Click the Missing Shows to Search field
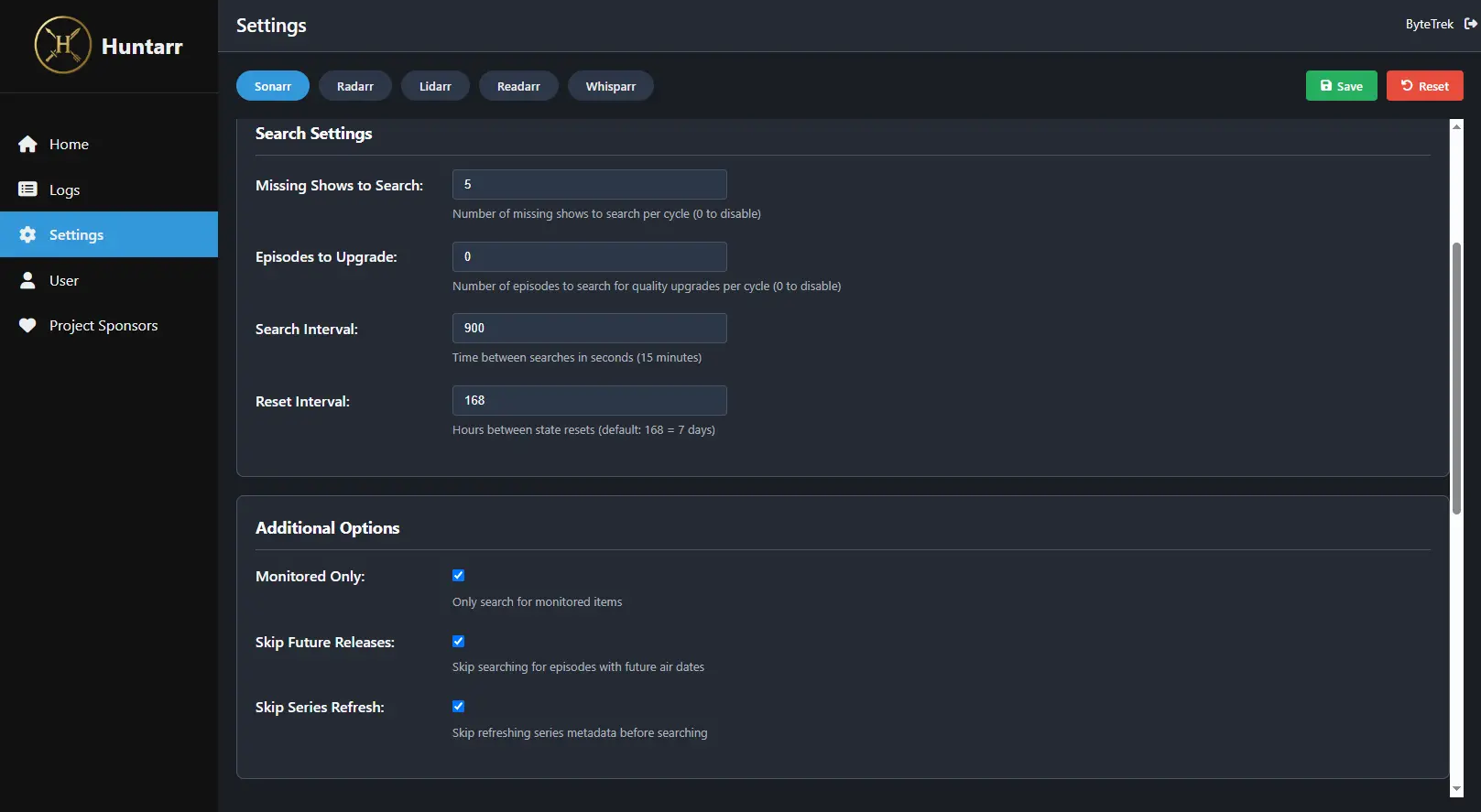Viewport: 1481px width, 812px height. coord(589,185)
